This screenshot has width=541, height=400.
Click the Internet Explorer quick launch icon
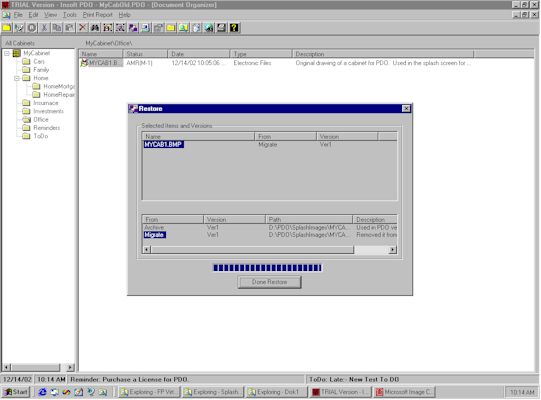[x=42, y=392]
